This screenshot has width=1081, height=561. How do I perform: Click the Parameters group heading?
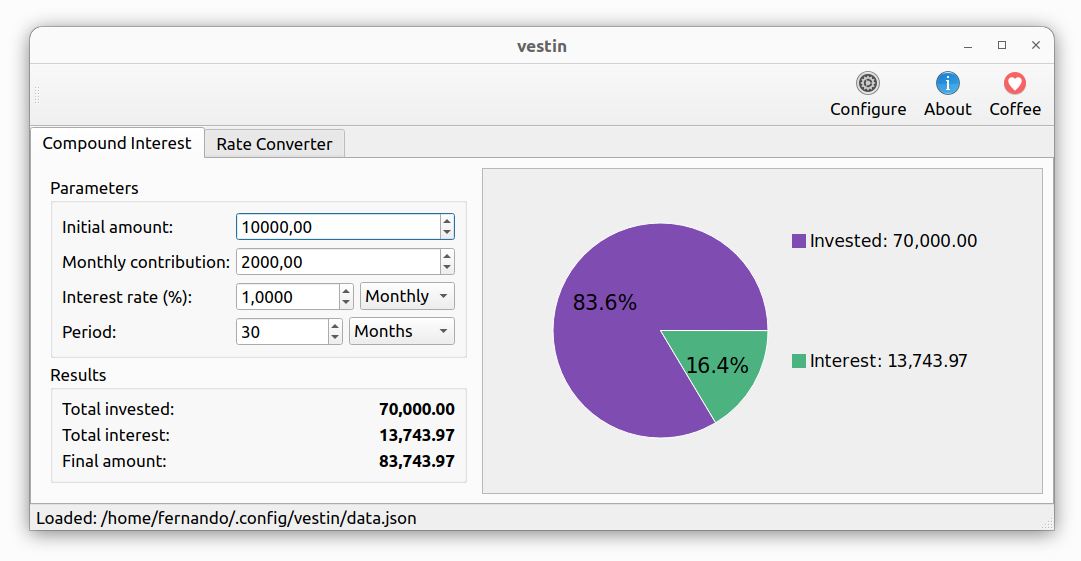pos(94,188)
